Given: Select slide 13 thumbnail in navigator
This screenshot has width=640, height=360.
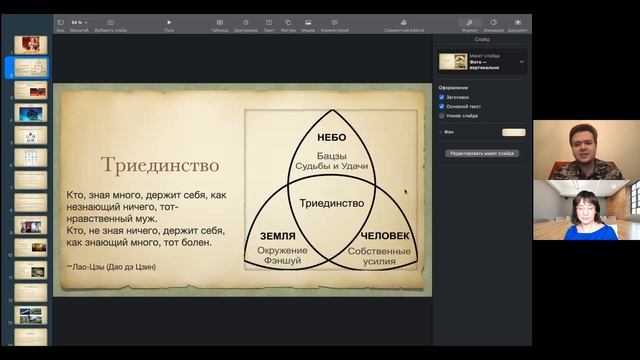Looking at the screenshot, I should (31, 316).
